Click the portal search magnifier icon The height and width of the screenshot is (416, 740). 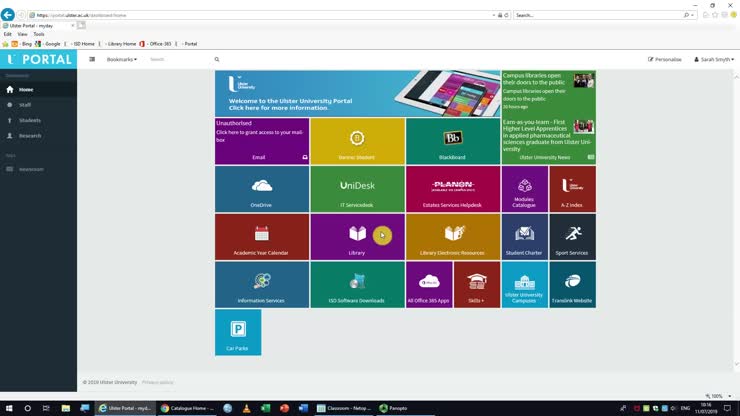click(x=217, y=59)
